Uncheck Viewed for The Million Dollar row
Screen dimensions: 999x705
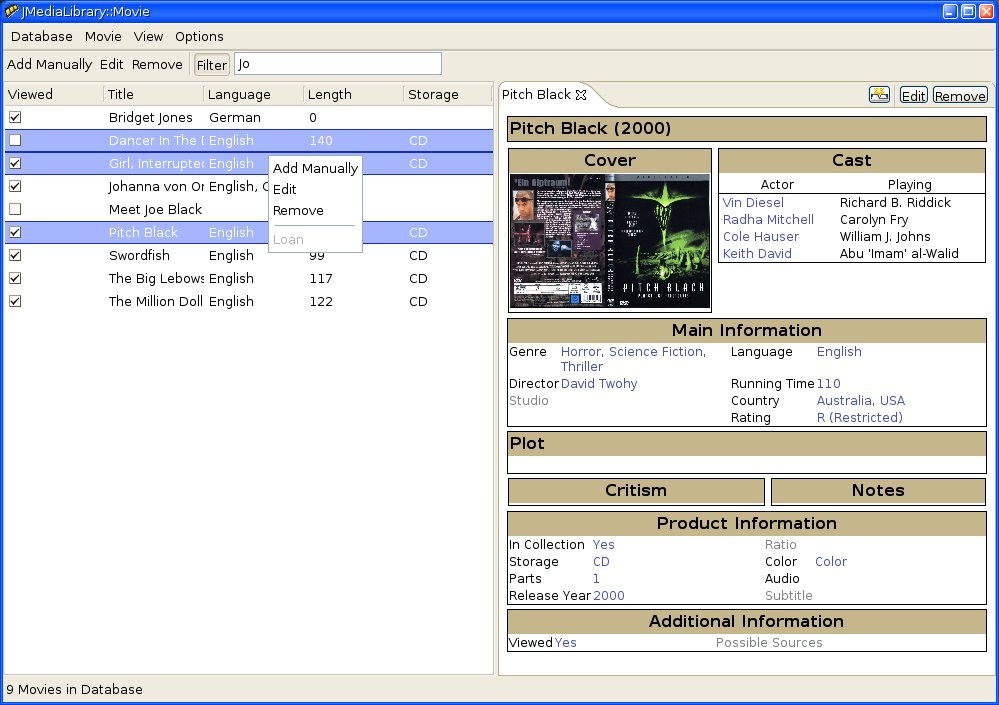[15, 302]
